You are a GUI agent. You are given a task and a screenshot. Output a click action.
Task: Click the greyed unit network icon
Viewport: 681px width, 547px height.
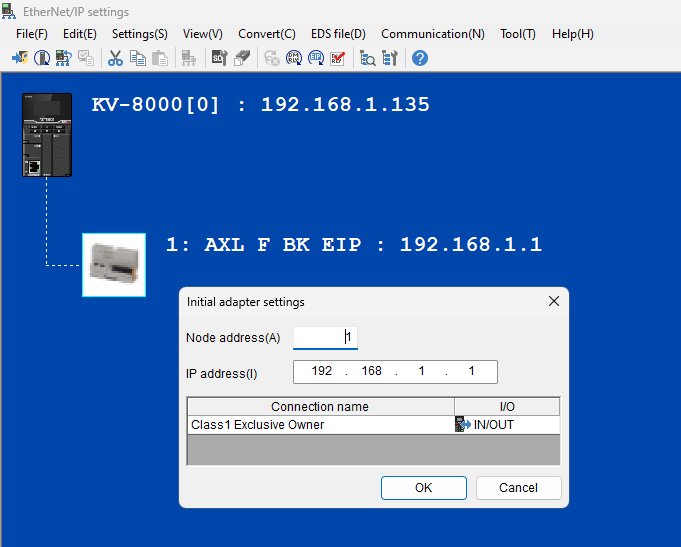coord(189,58)
